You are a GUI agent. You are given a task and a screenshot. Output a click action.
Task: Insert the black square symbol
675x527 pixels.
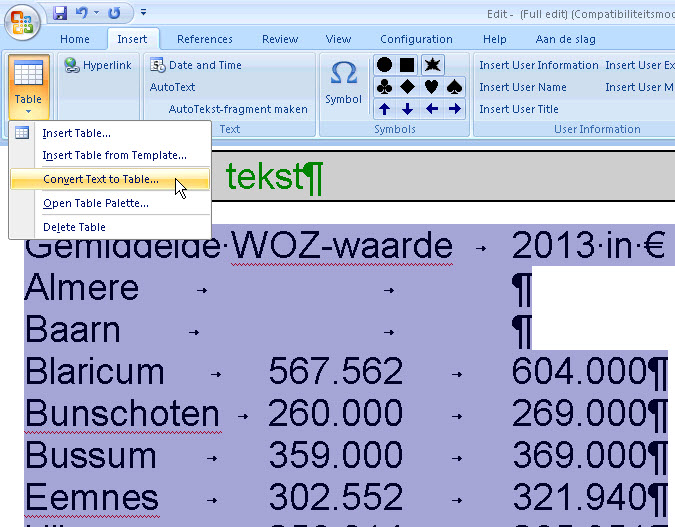[407, 65]
